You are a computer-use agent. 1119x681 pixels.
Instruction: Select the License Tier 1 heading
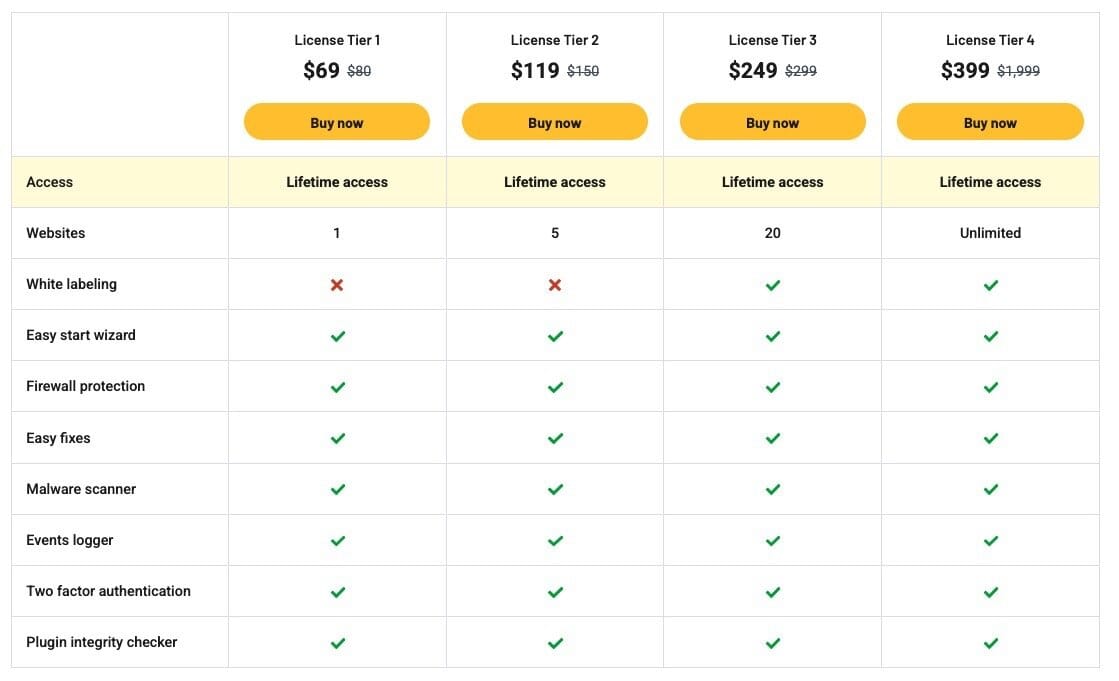(337, 40)
